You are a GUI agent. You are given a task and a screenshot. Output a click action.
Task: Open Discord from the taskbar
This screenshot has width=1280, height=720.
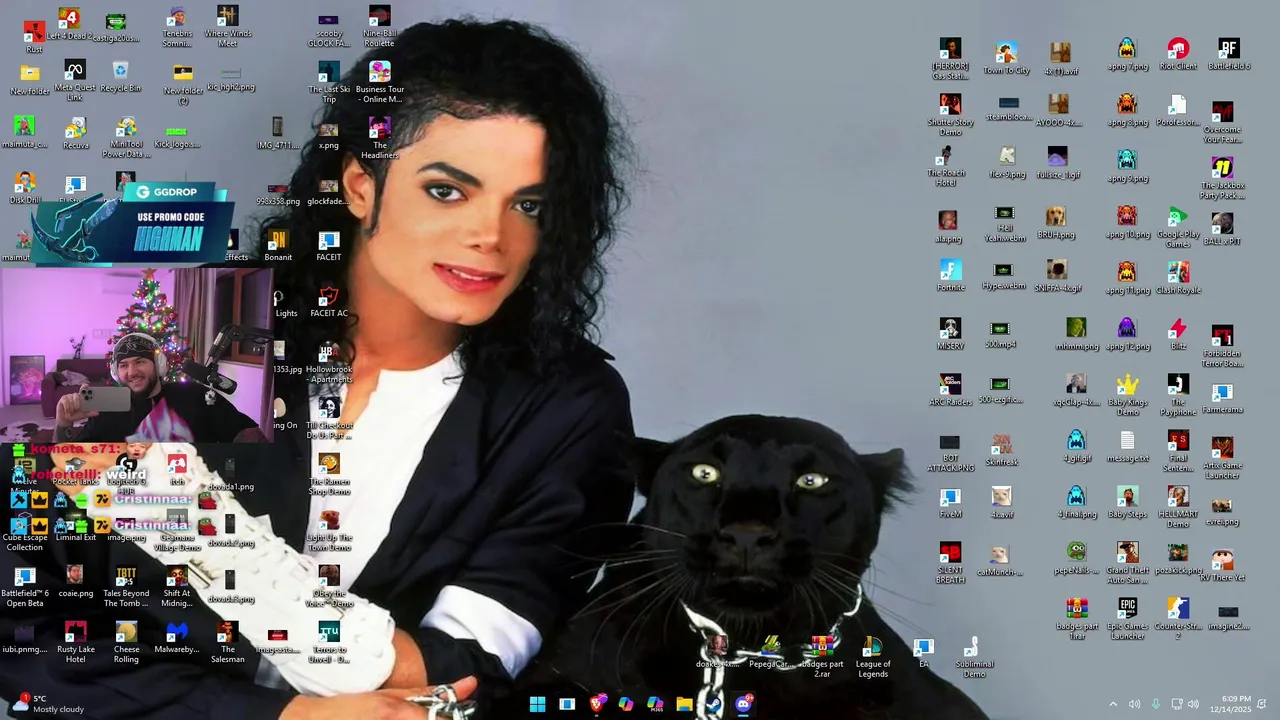743,704
